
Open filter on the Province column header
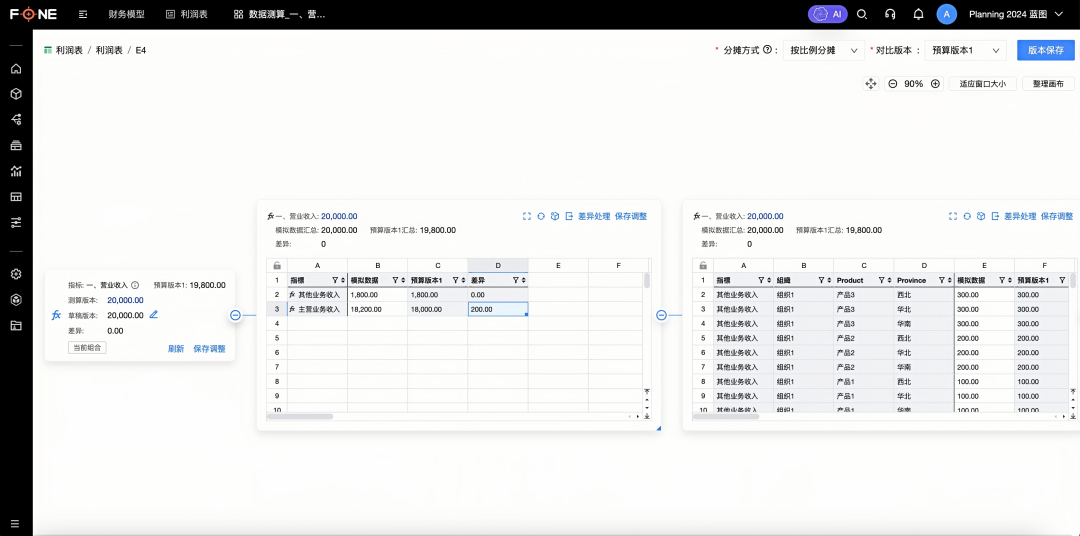(942, 280)
